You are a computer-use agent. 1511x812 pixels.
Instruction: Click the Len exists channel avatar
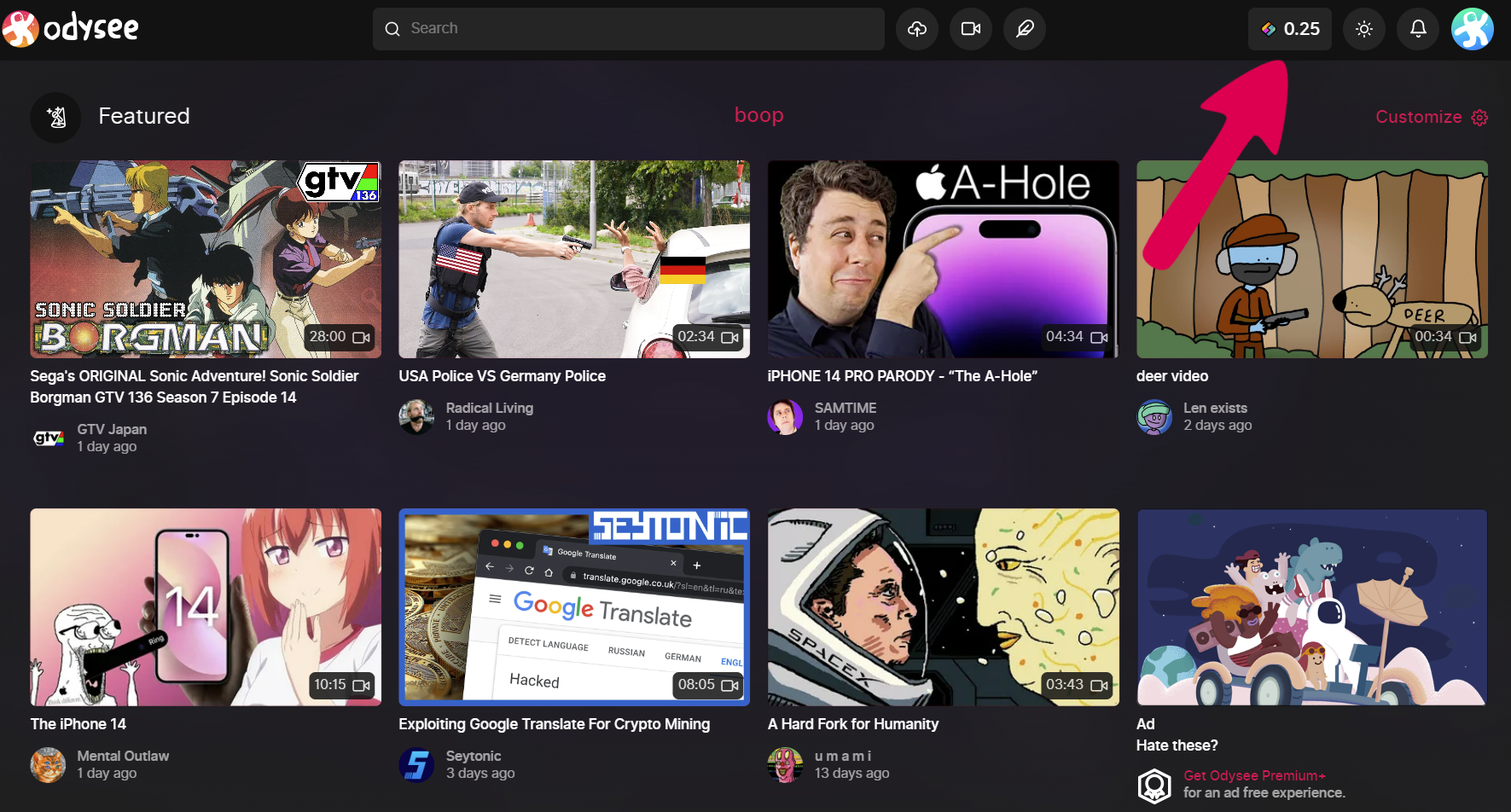click(1154, 416)
